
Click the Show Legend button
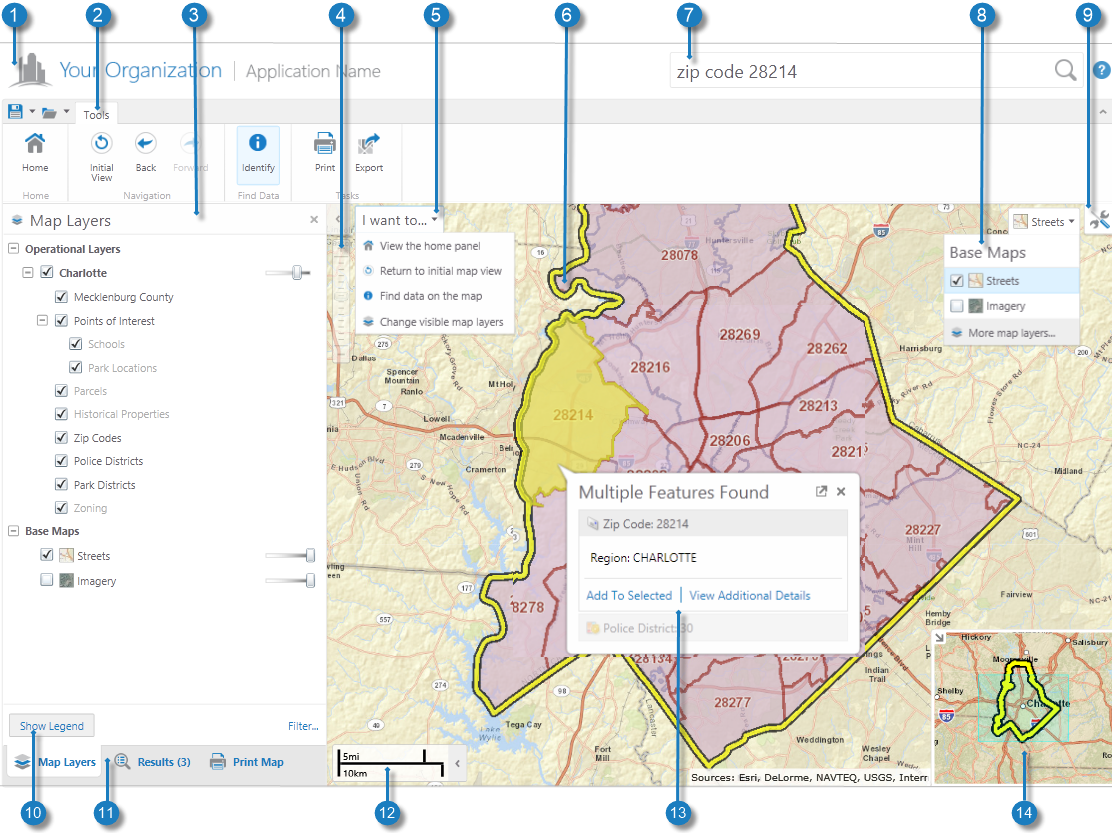point(53,726)
